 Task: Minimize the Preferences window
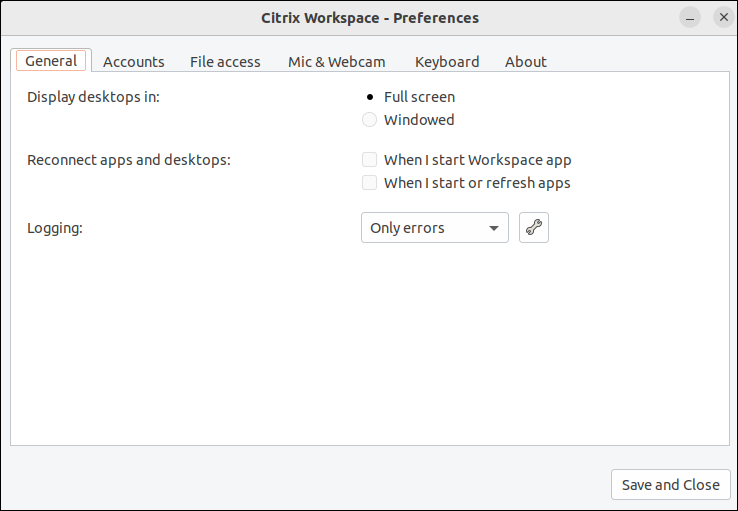pos(690,18)
